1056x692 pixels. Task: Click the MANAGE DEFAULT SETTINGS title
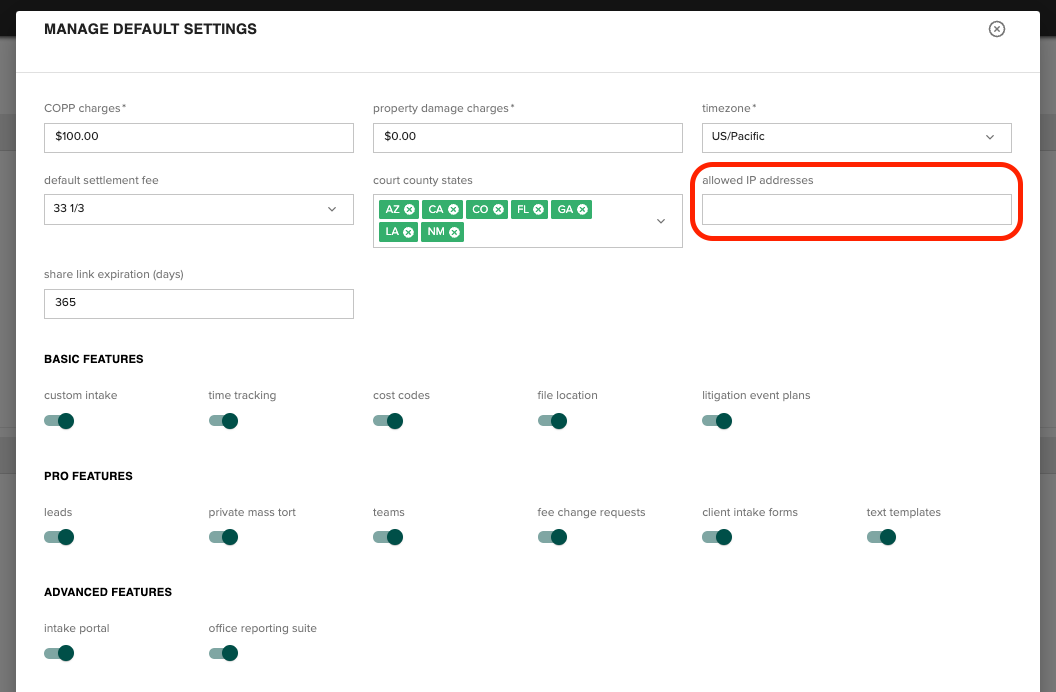(x=150, y=29)
